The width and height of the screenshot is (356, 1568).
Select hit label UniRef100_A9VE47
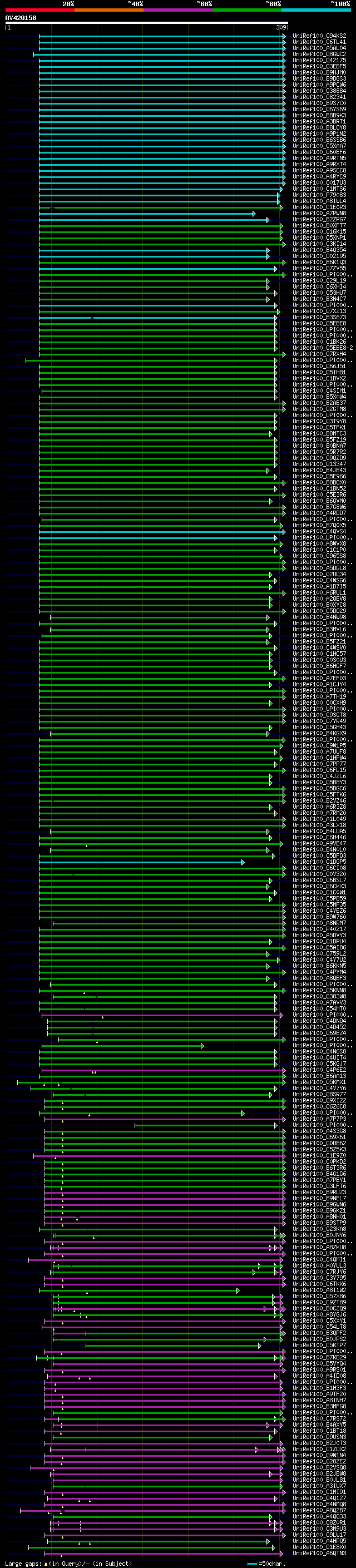coord(319,844)
